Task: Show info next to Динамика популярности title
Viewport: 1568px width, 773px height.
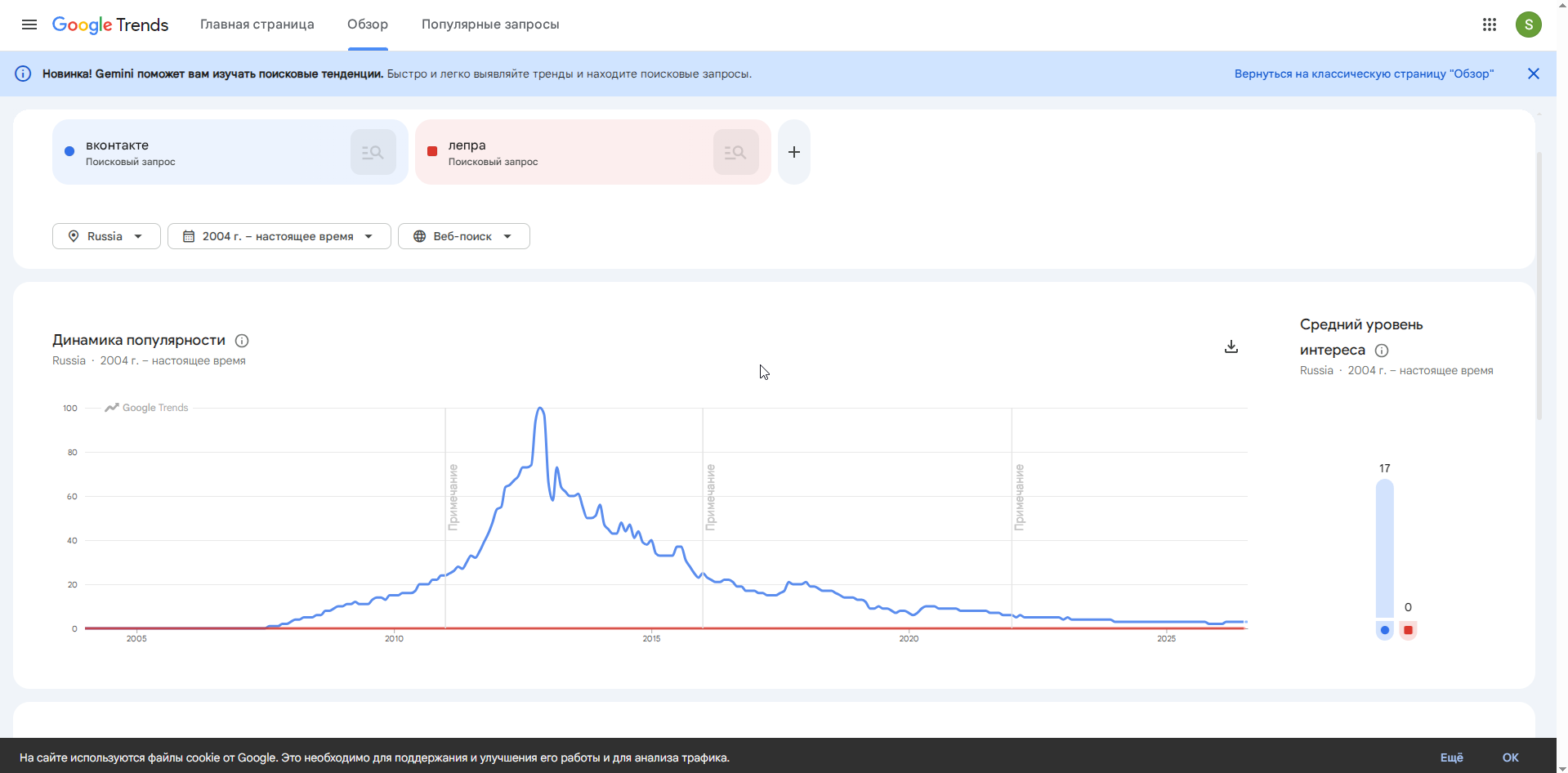Action: [x=242, y=341]
